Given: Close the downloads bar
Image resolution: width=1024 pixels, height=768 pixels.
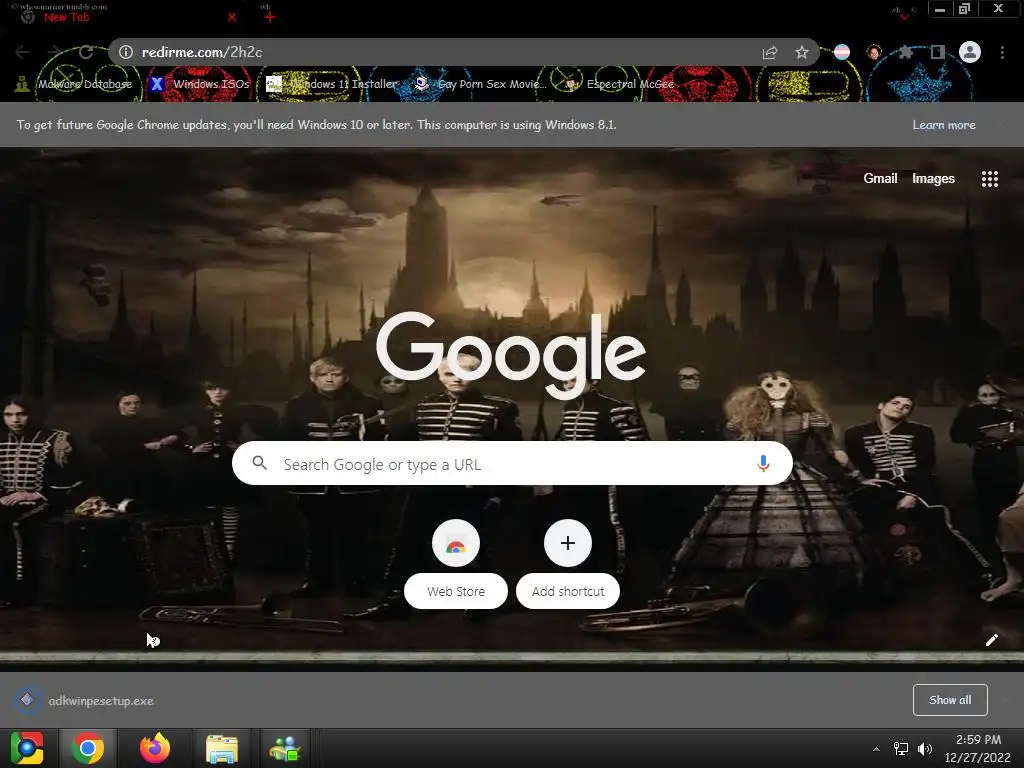Looking at the screenshot, I should click(1005, 700).
